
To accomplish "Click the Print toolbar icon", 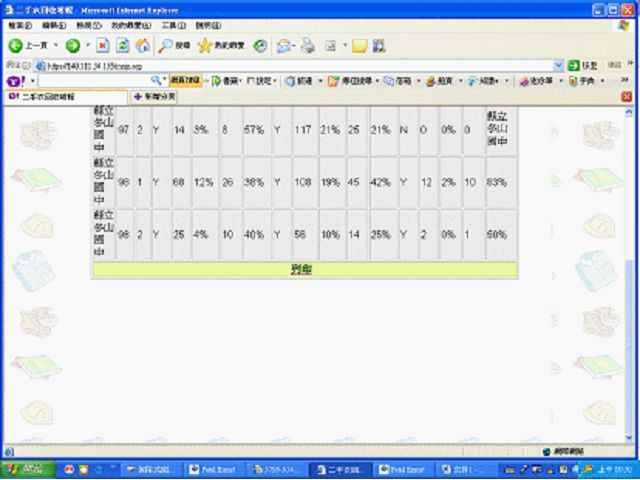I will tap(308, 46).
